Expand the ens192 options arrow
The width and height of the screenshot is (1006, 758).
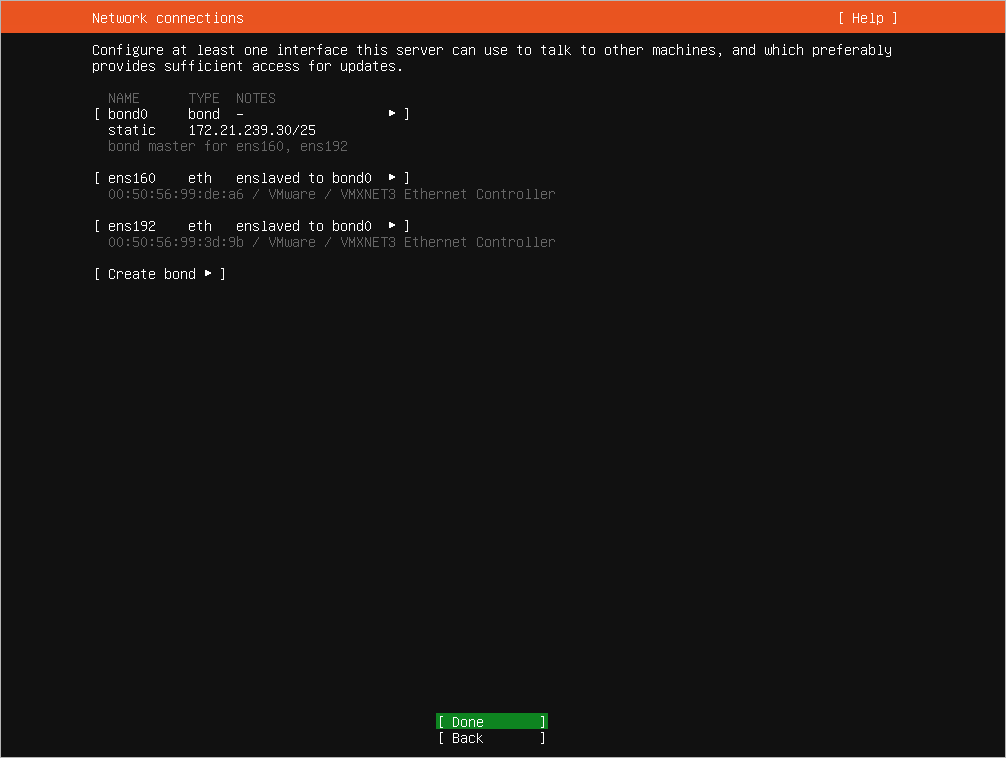[x=392, y=225]
